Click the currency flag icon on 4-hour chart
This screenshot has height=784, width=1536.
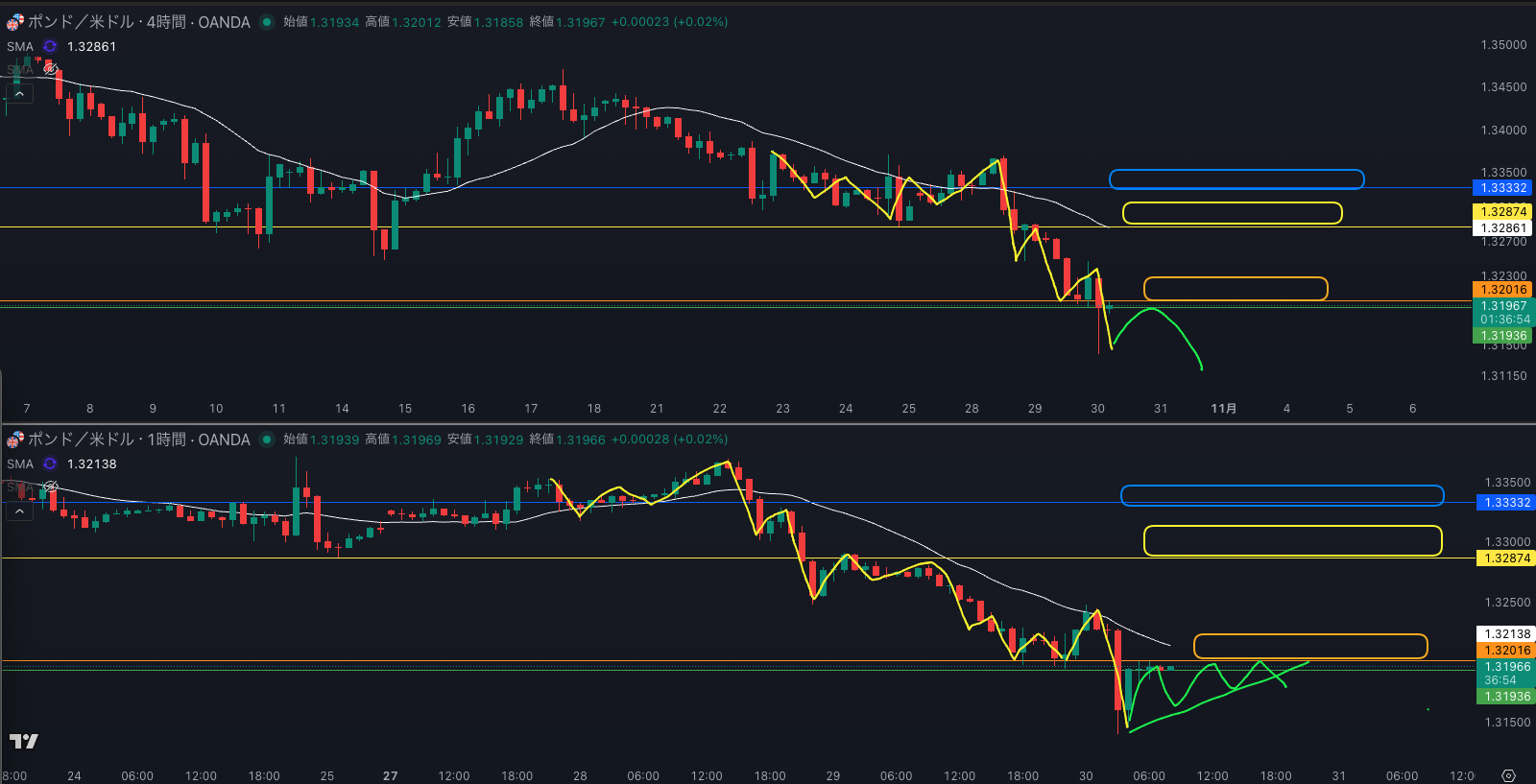[x=15, y=22]
